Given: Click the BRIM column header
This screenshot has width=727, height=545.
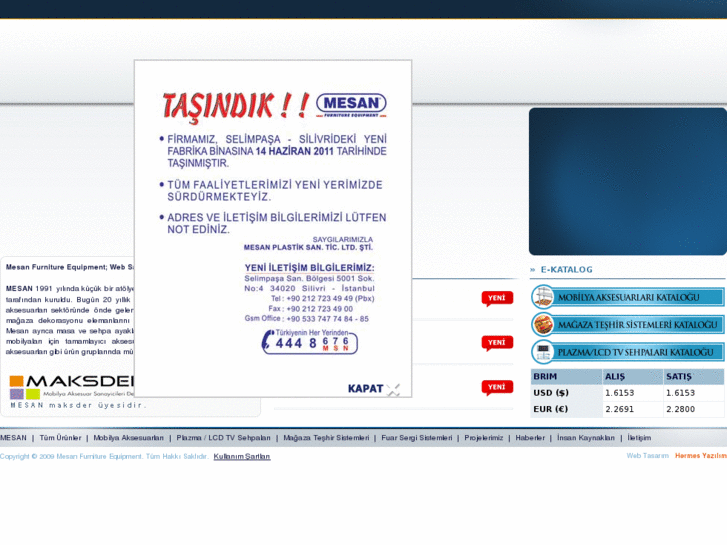Looking at the screenshot, I should pos(545,377).
